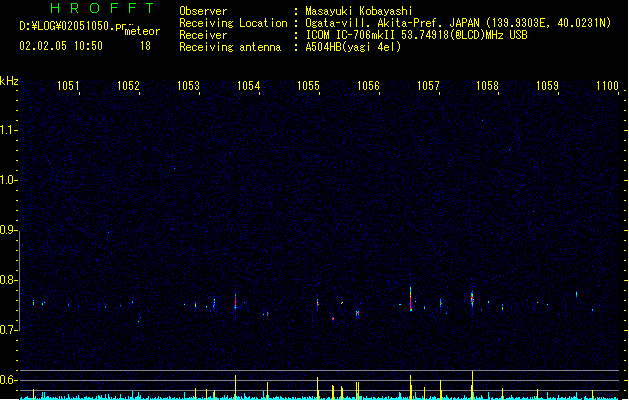Click the 'Receiving Location' label
Screen dimensions: 629x400
point(233,23)
